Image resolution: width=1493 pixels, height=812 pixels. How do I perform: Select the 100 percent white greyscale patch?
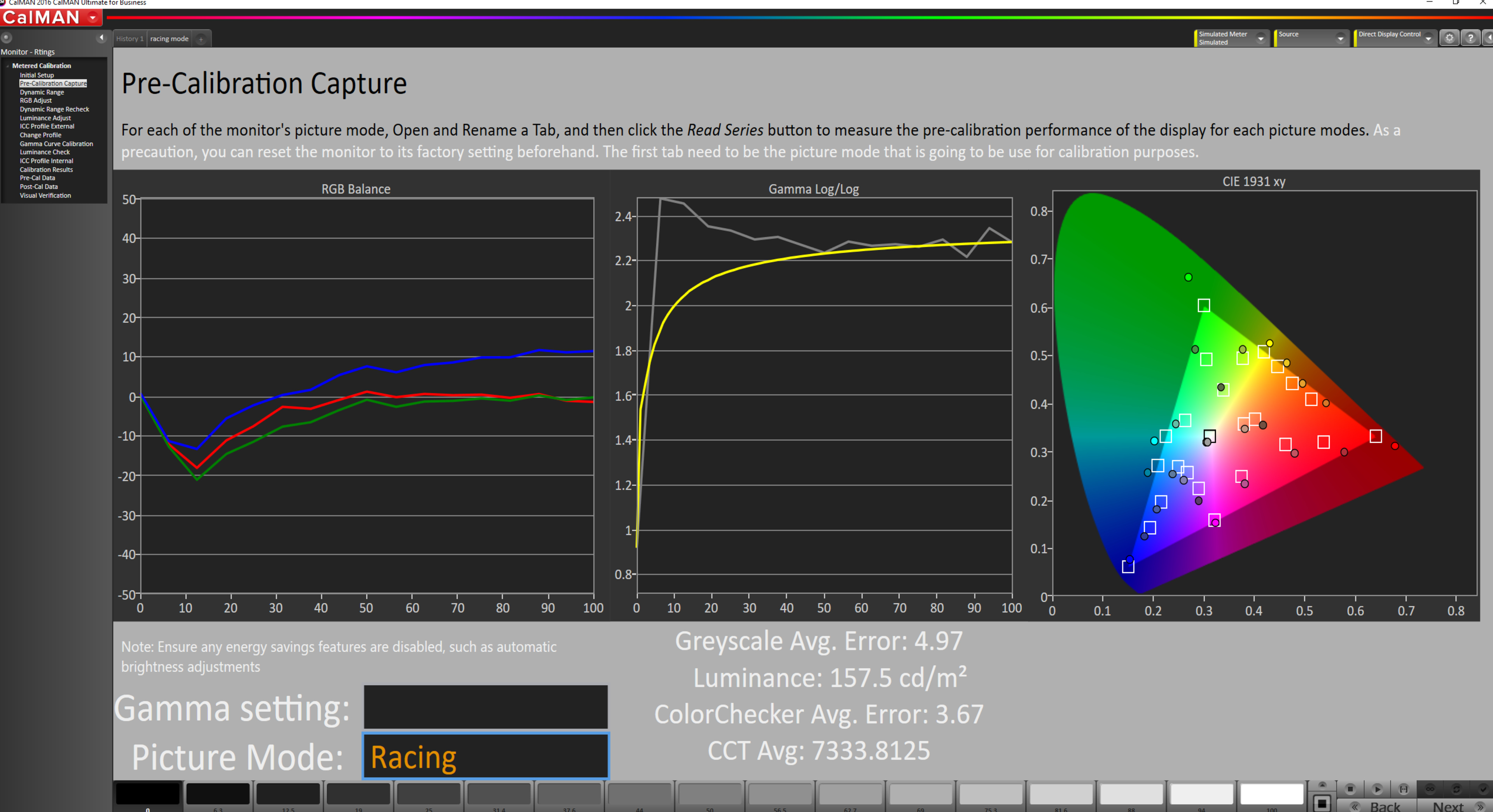[x=1272, y=794]
